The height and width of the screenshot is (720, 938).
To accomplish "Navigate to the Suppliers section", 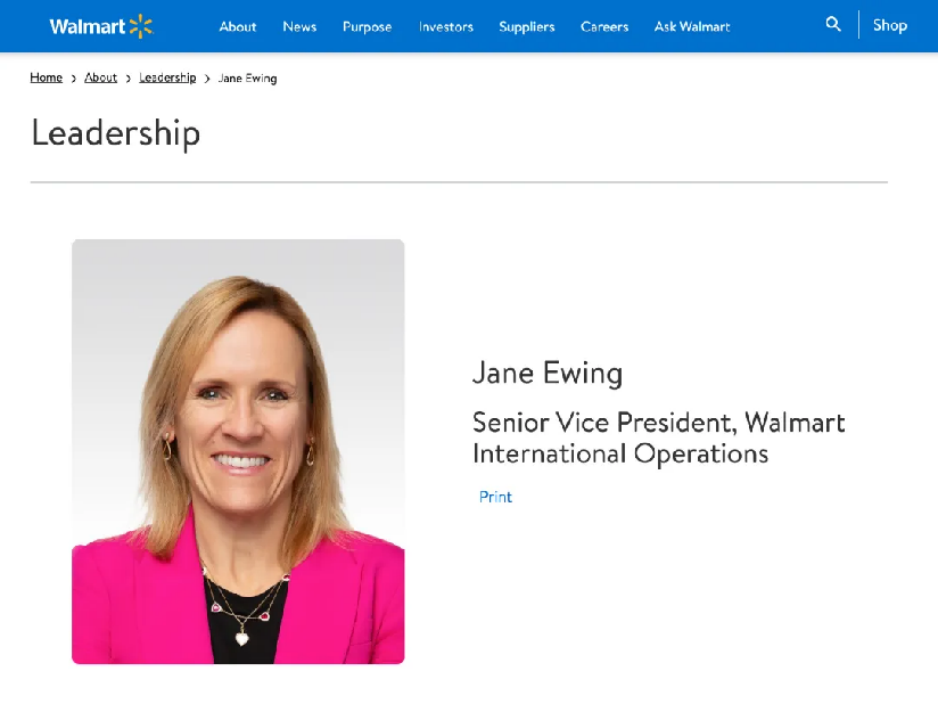I will tap(526, 27).
